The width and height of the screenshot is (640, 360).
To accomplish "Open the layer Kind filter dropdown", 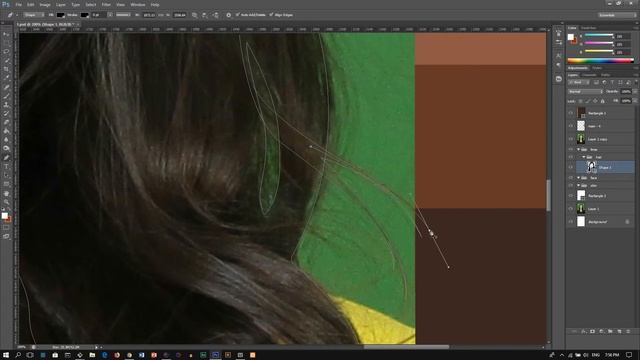I will point(579,82).
